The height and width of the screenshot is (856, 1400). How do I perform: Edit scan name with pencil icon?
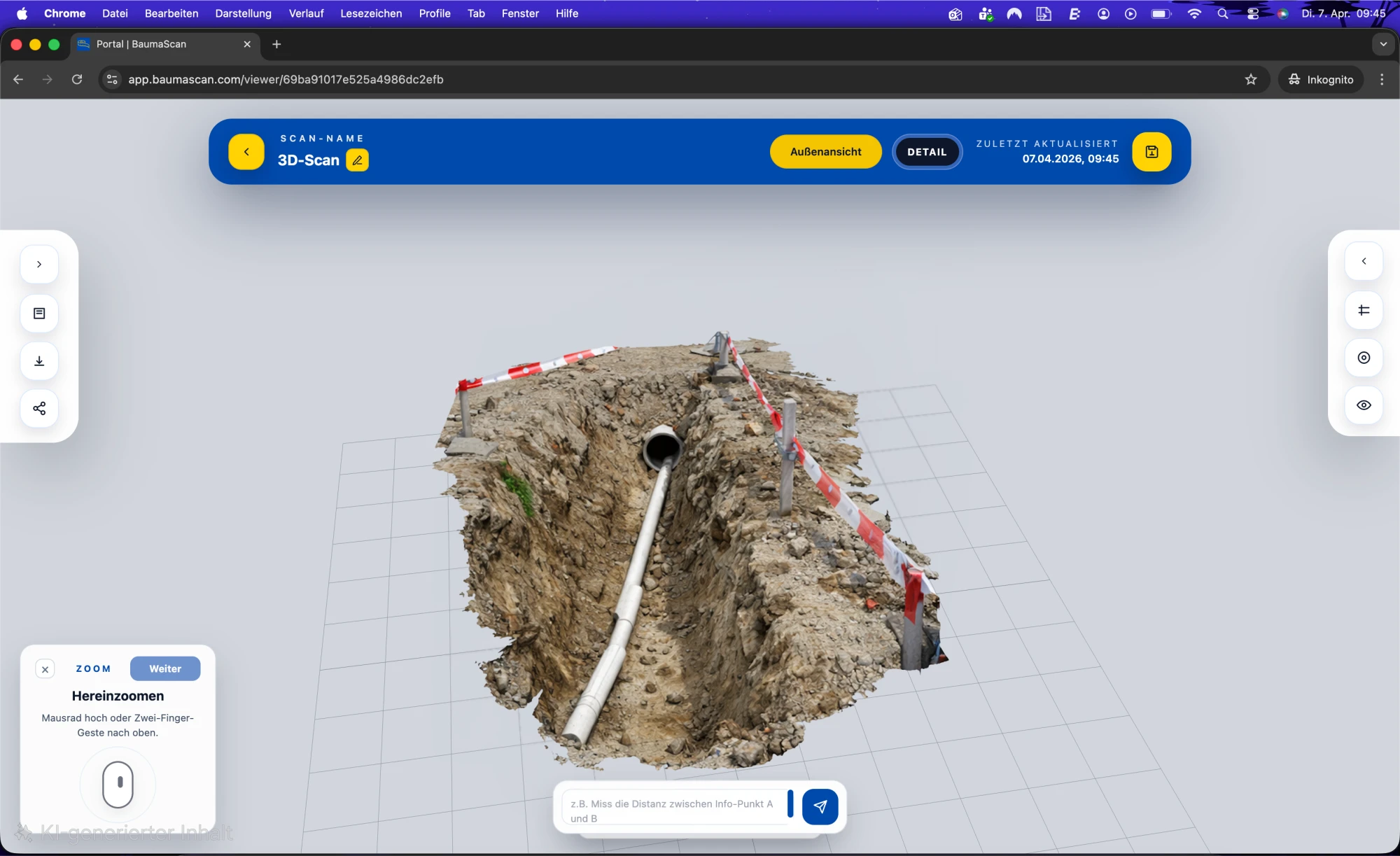(357, 160)
